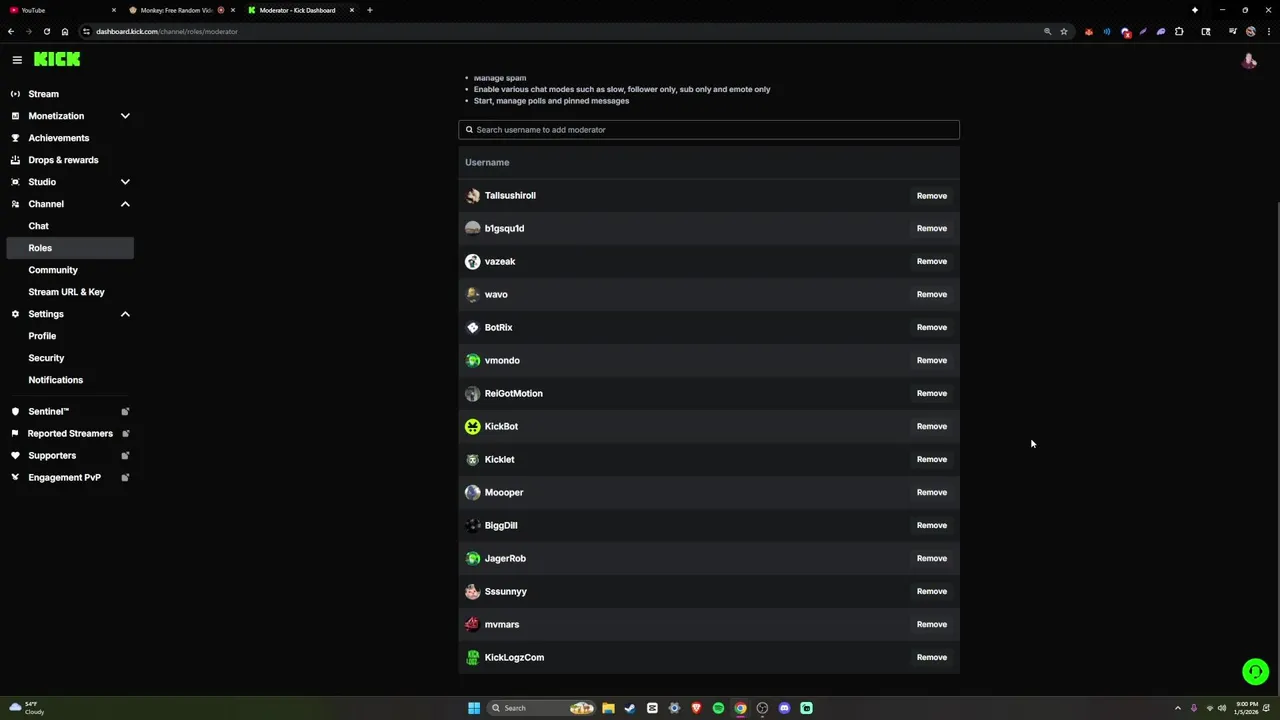The image size is (1280, 720).
Task: Open Notifications settings
Action: pos(55,380)
